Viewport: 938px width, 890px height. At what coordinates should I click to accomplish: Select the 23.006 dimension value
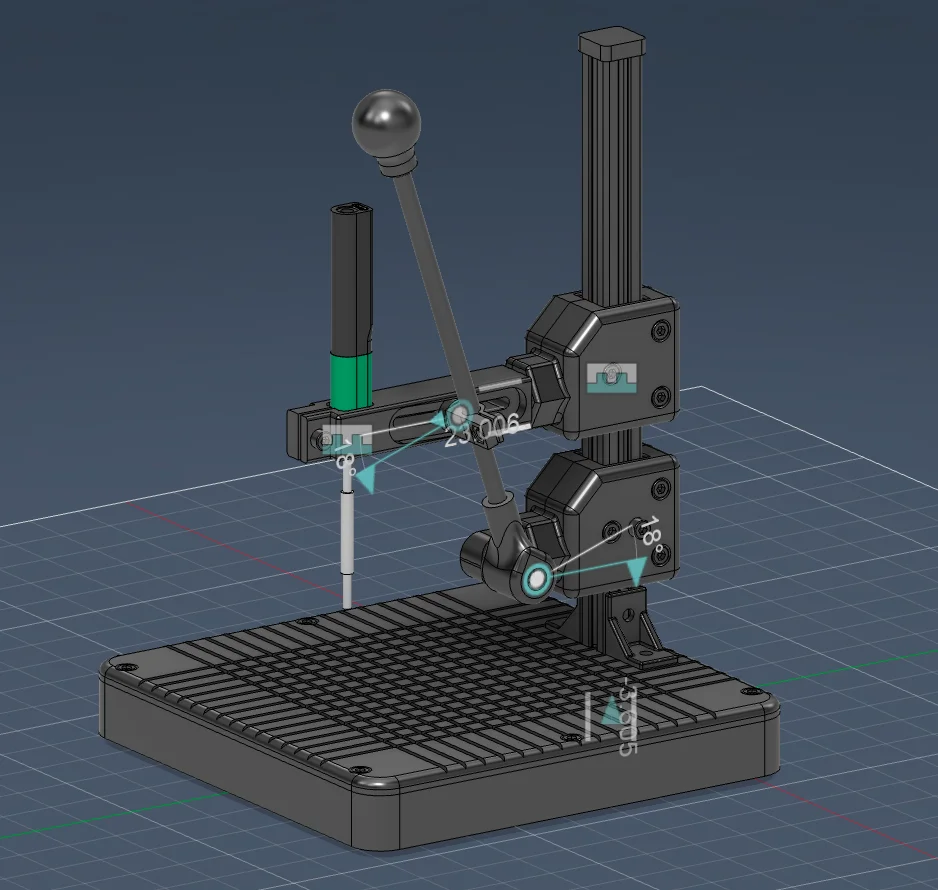[482, 429]
